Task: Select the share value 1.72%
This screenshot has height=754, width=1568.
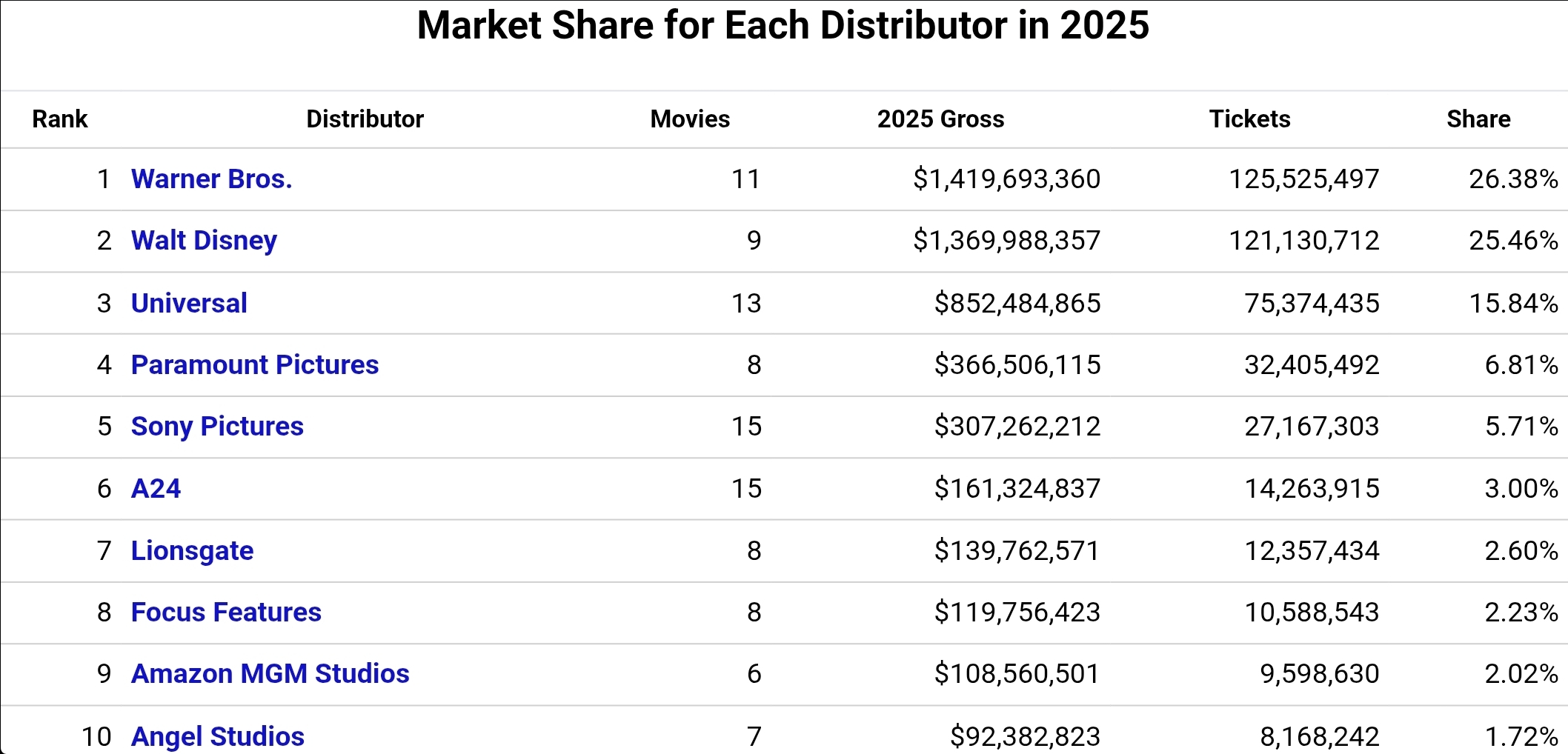Action: point(1521,737)
